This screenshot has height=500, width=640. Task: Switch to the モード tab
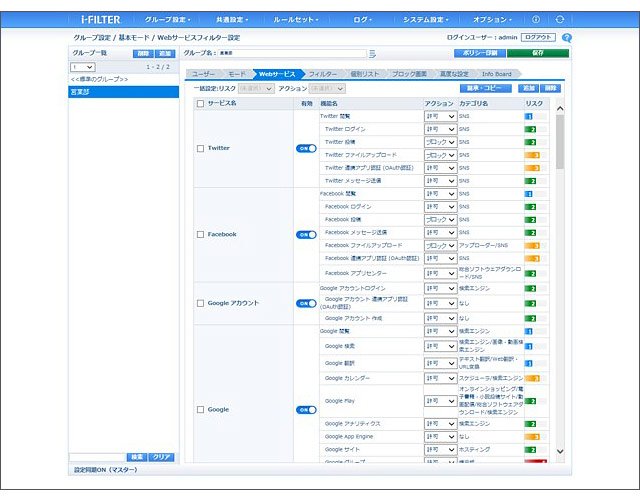point(237,74)
